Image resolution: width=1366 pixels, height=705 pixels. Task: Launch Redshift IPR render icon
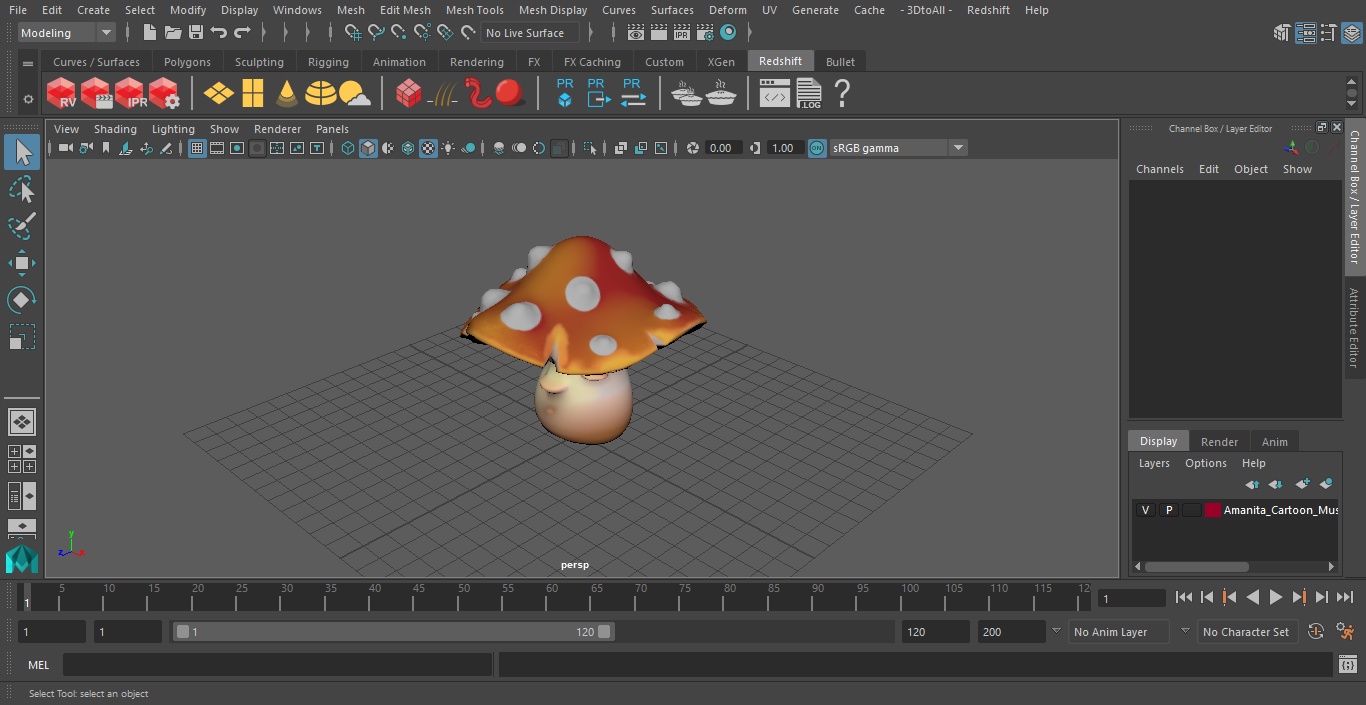coord(130,94)
